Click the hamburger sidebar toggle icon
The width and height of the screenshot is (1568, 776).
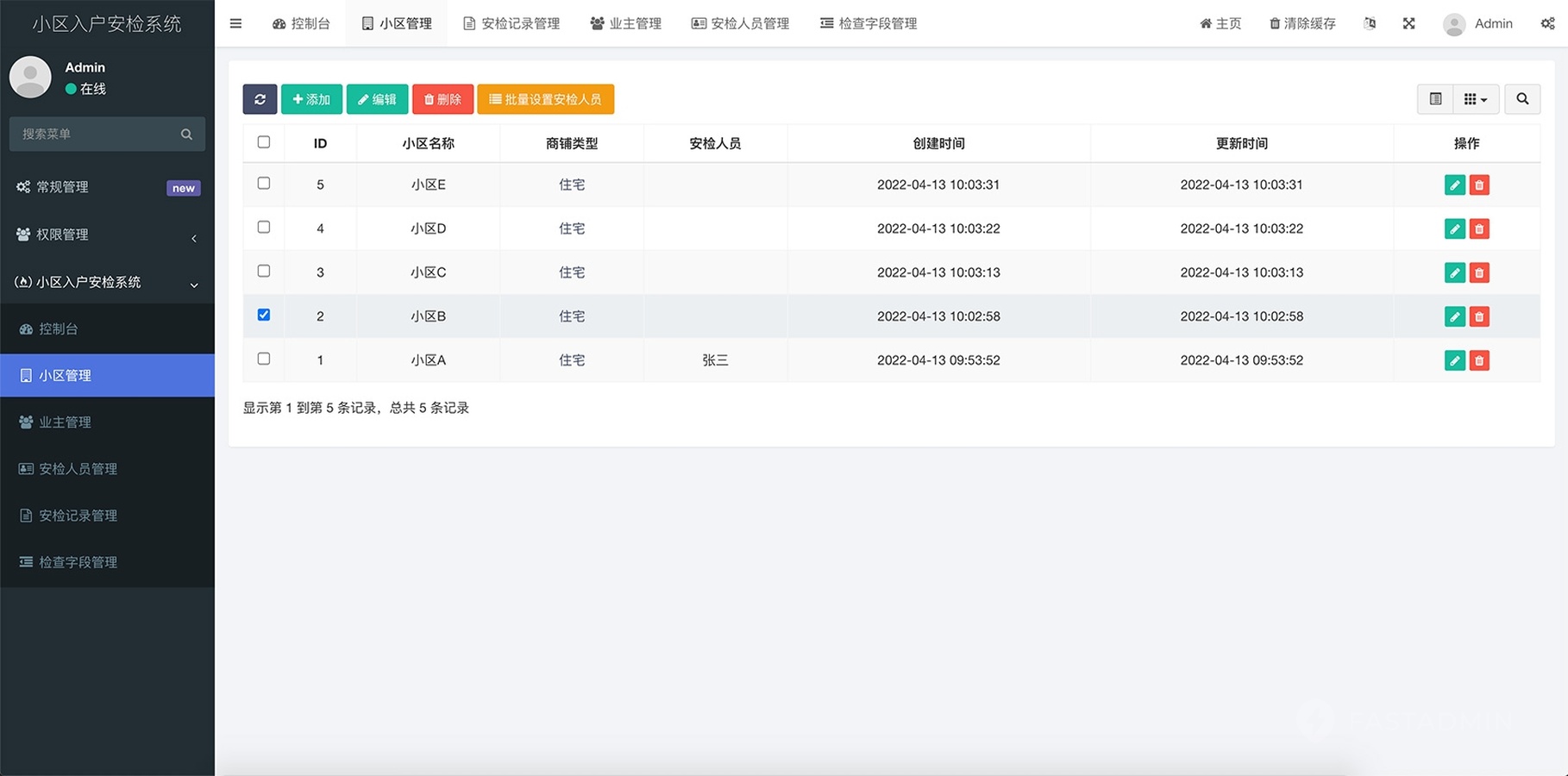(x=235, y=23)
